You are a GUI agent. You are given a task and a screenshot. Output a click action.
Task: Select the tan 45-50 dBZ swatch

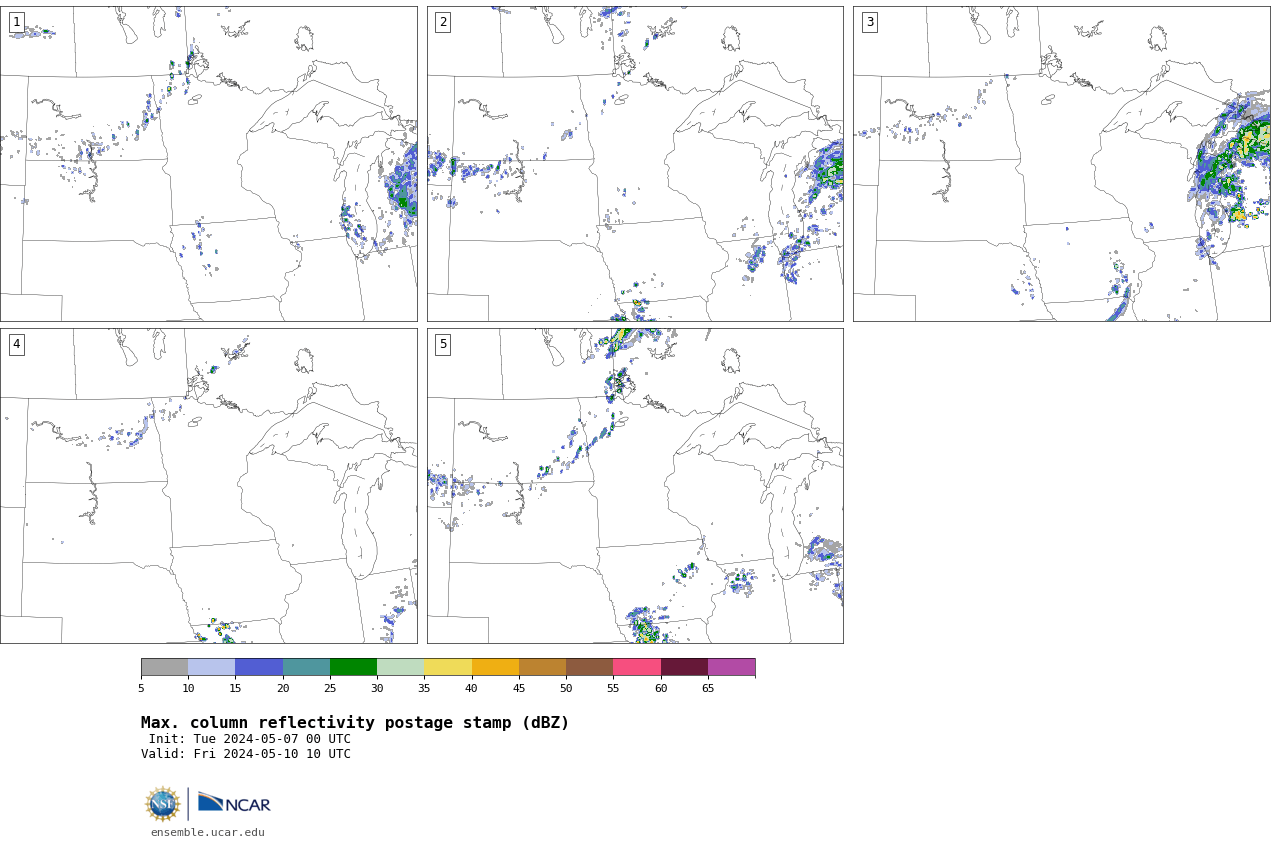click(542, 667)
